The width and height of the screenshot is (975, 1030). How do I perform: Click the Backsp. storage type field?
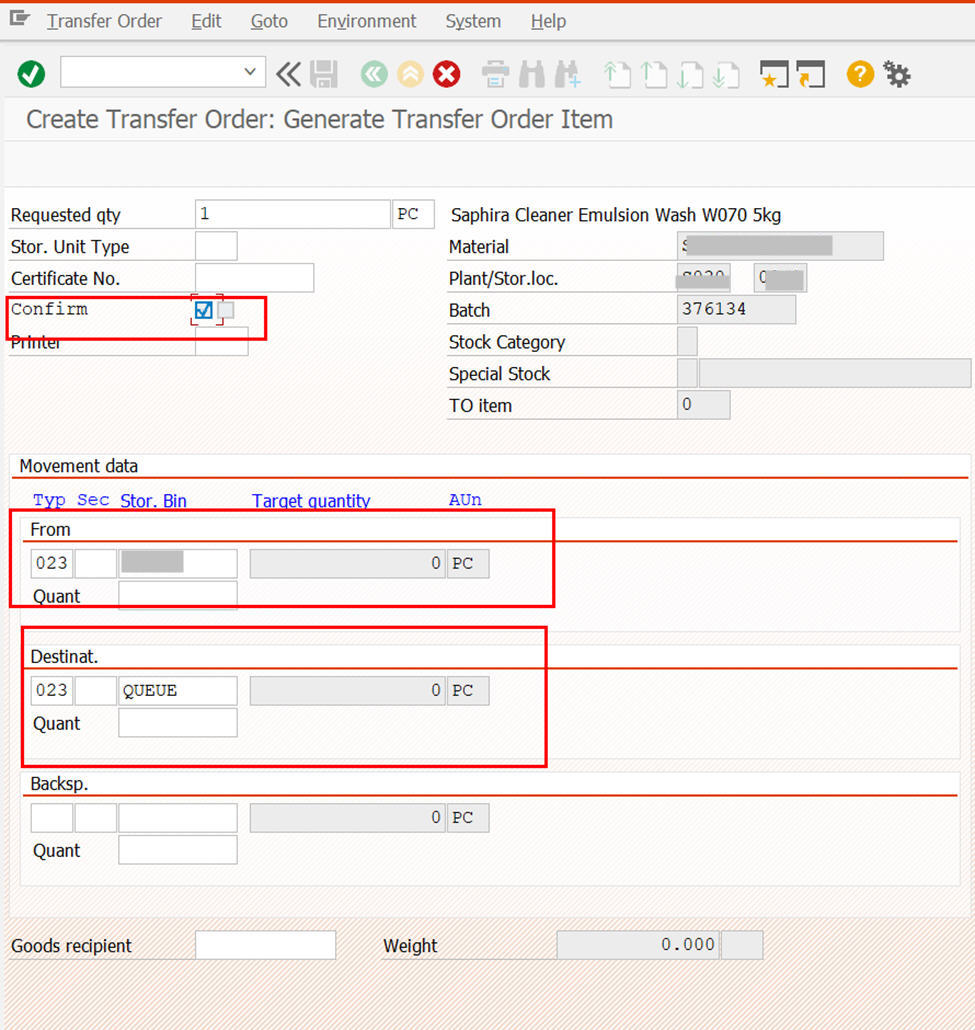(52, 818)
